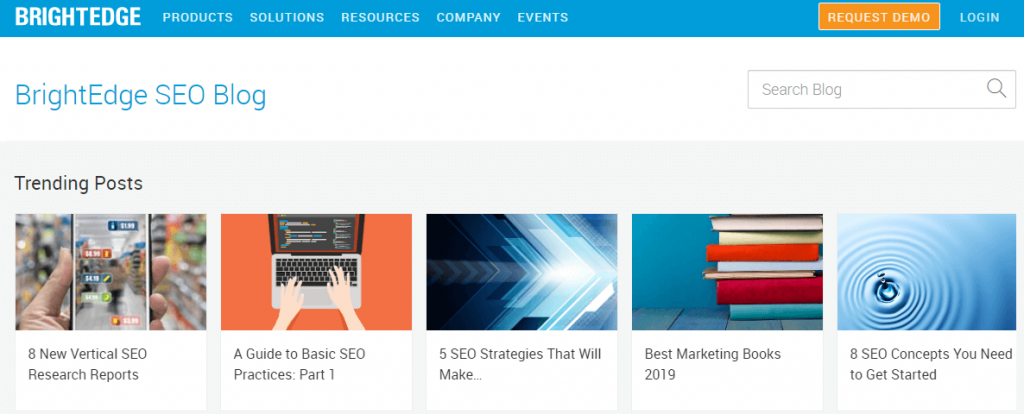1024x414 pixels.
Task: Open the Solutions menu
Action: pyautogui.click(x=287, y=18)
